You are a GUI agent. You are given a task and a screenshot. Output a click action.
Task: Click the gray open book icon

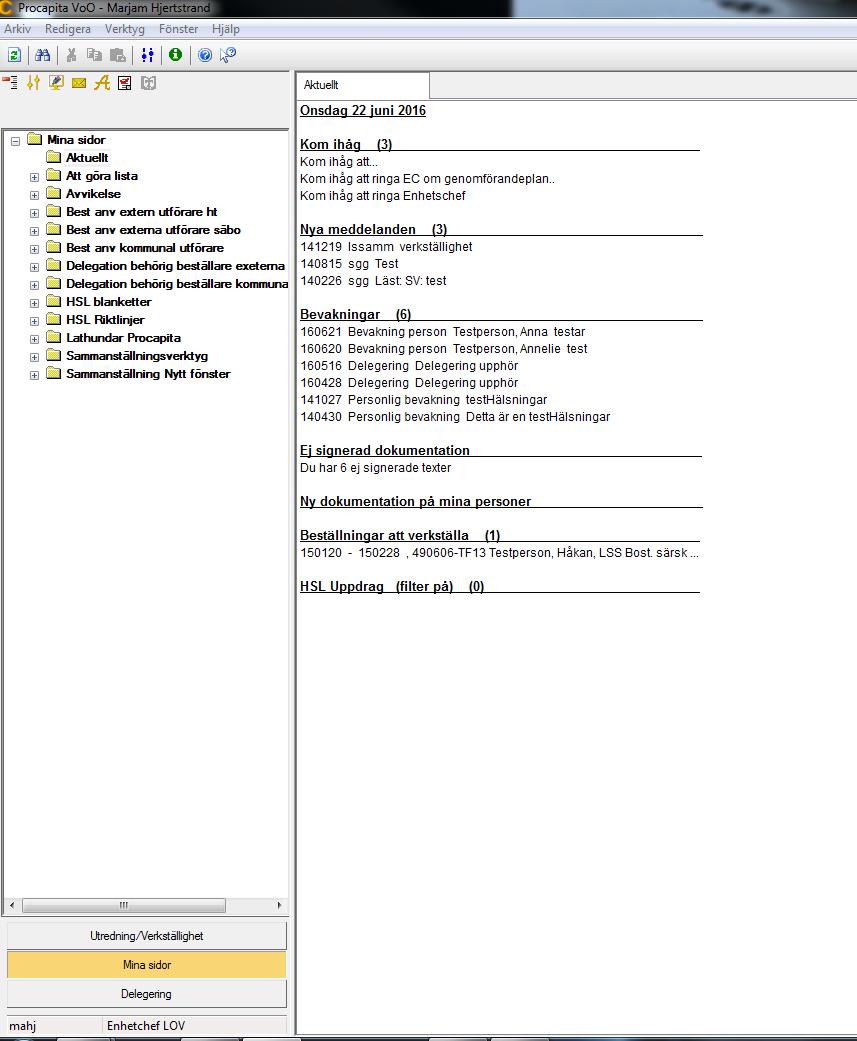point(148,83)
